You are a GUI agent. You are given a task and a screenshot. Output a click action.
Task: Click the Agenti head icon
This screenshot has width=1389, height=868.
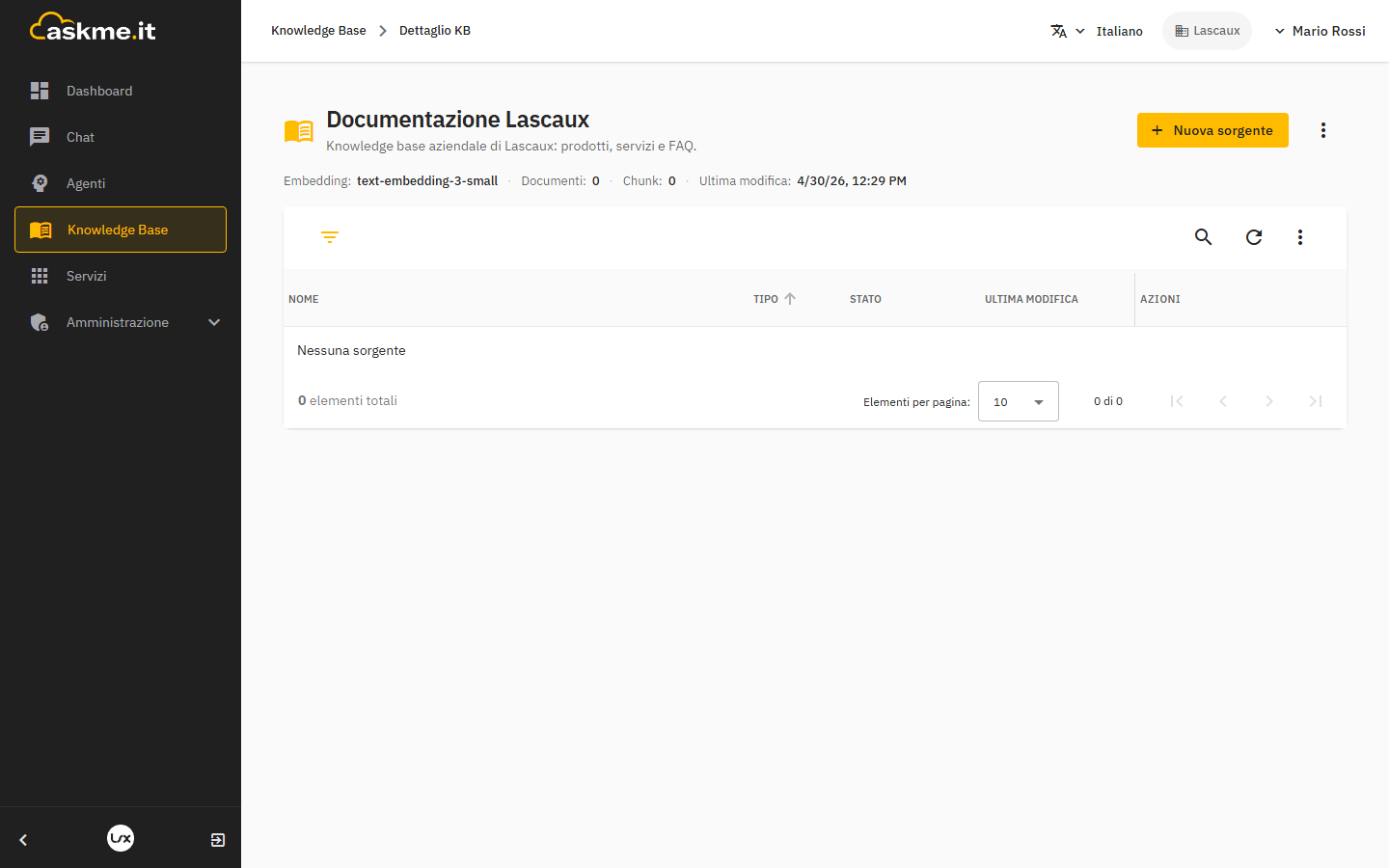(x=40, y=183)
